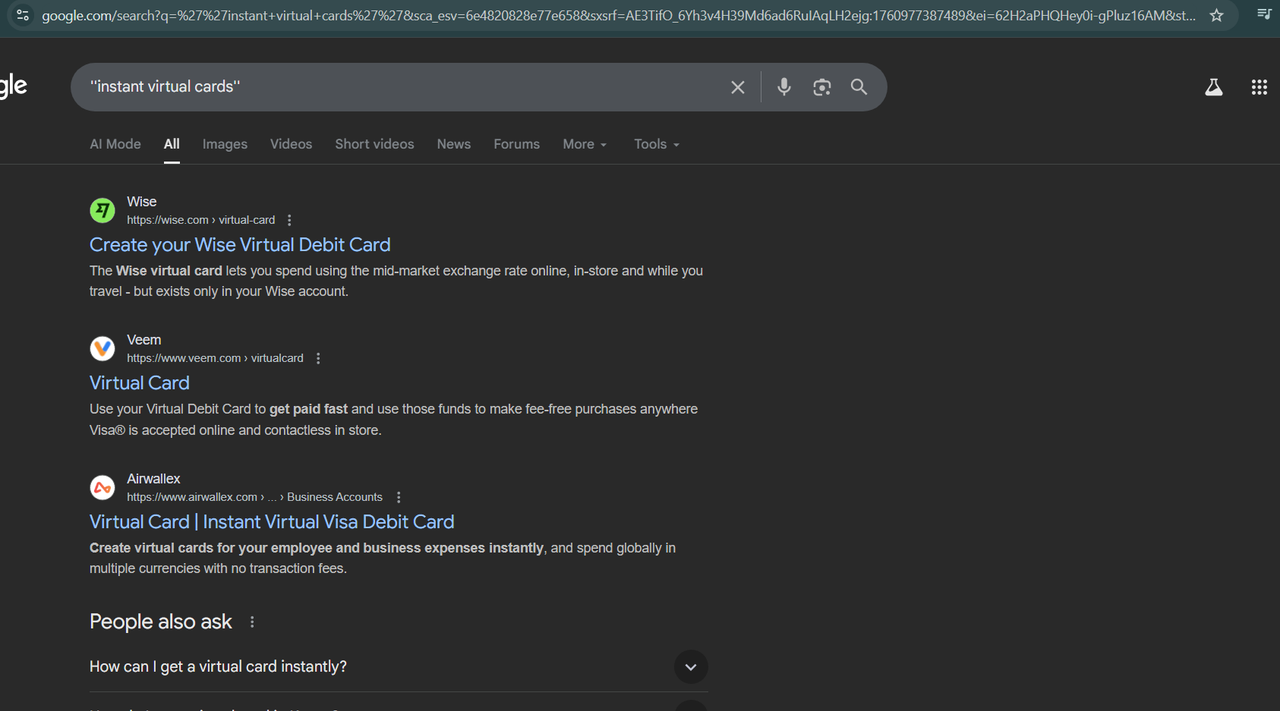Viewport: 1280px width, 711px height.
Task: Click the Wise favicon logo
Action: point(103,210)
